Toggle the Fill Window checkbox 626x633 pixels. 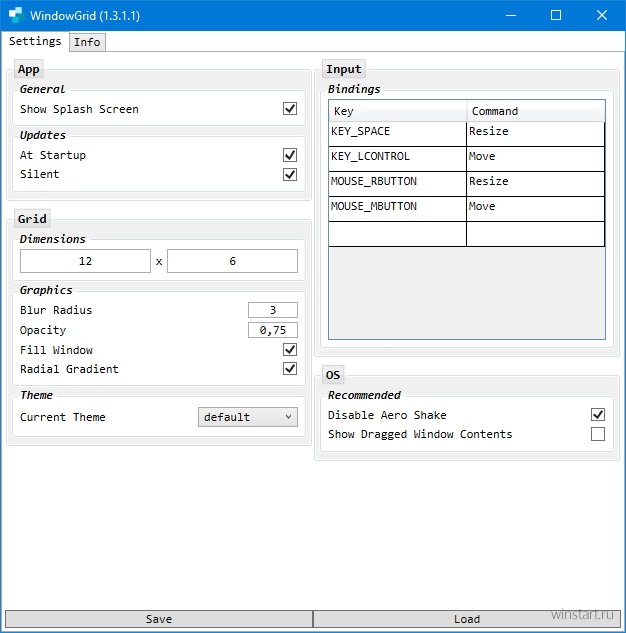(290, 350)
